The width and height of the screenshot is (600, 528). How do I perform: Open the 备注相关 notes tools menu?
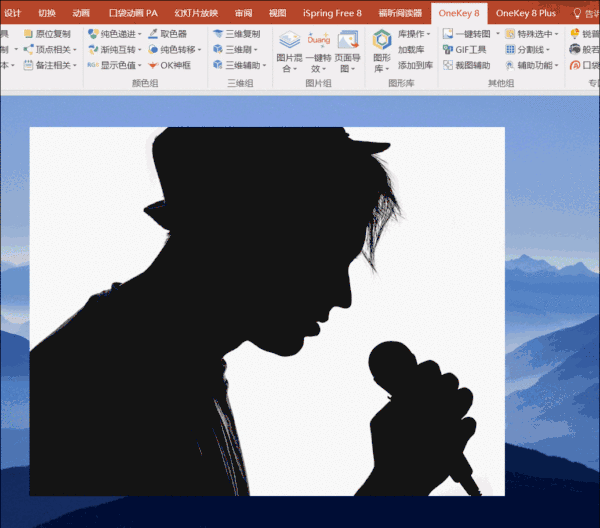pos(50,65)
